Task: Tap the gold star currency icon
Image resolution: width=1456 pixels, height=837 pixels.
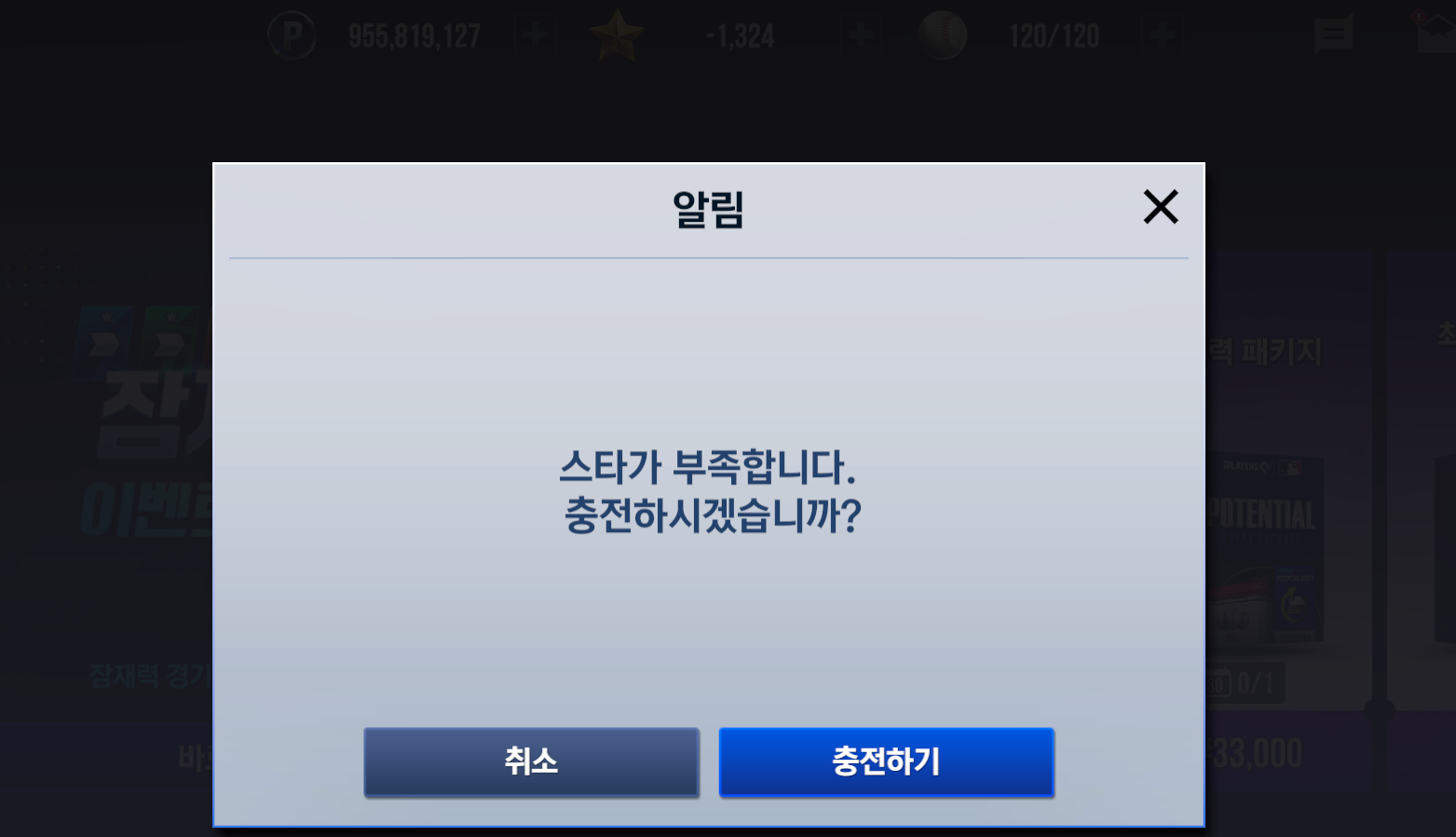Action: coord(617,35)
